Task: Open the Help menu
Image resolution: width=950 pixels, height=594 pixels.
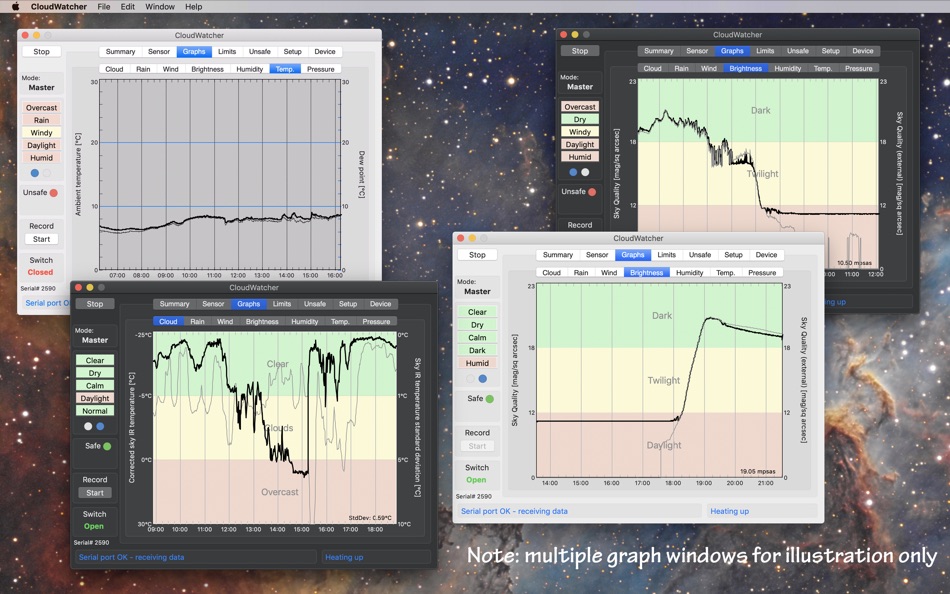Action: (x=193, y=7)
